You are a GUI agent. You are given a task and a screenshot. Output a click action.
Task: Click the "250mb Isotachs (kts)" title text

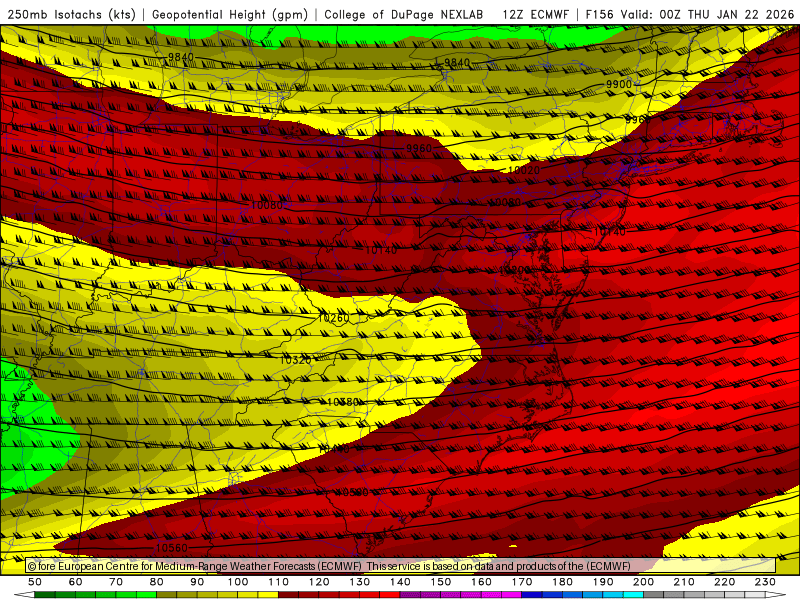[71, 14]
